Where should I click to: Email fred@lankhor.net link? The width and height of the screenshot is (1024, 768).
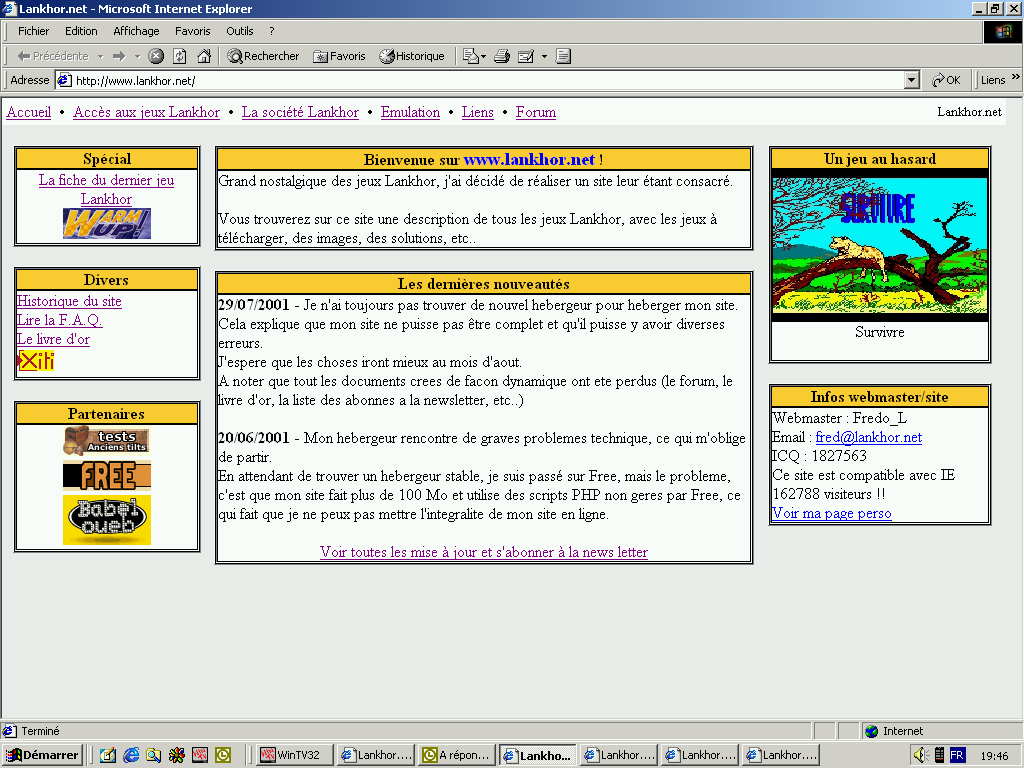pyautogui.click(x=869, y=438)
